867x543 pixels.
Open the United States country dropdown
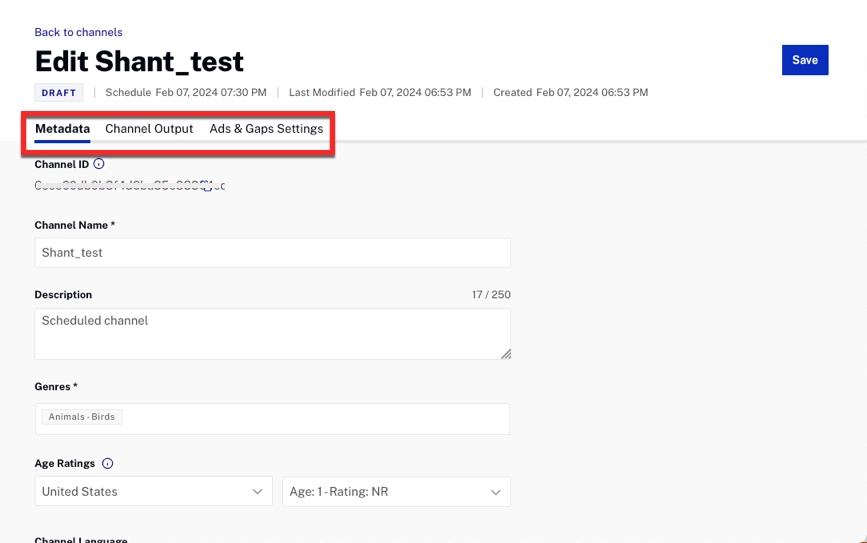(x=153, y=492)
